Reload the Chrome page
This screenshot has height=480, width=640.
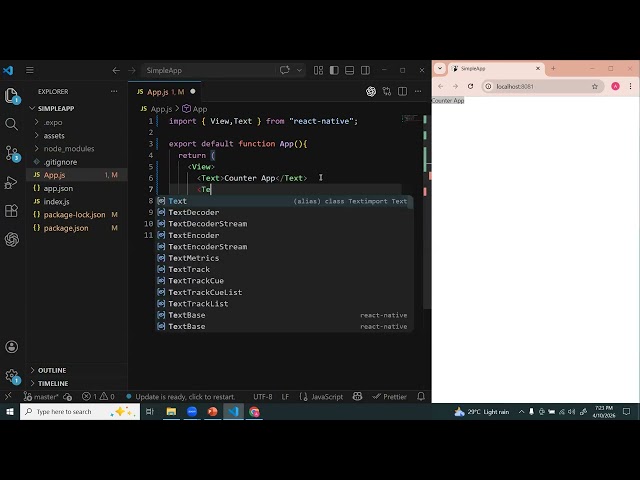pos(471,87)
